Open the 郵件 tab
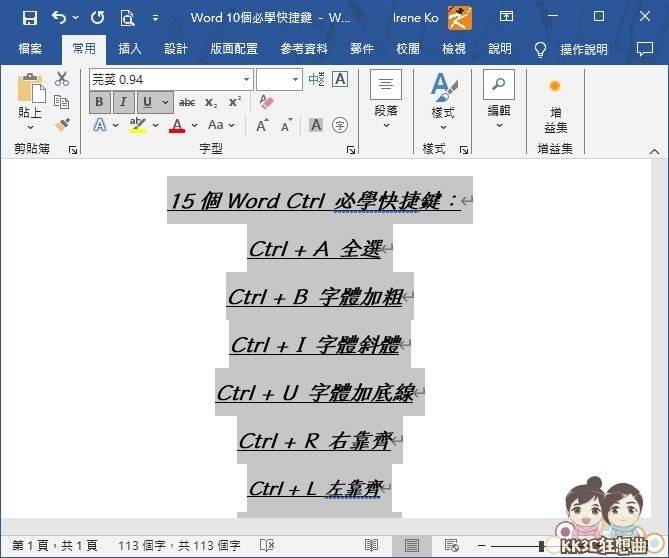Viewport: 669px width, 558px height. click(x=362, y=49)
